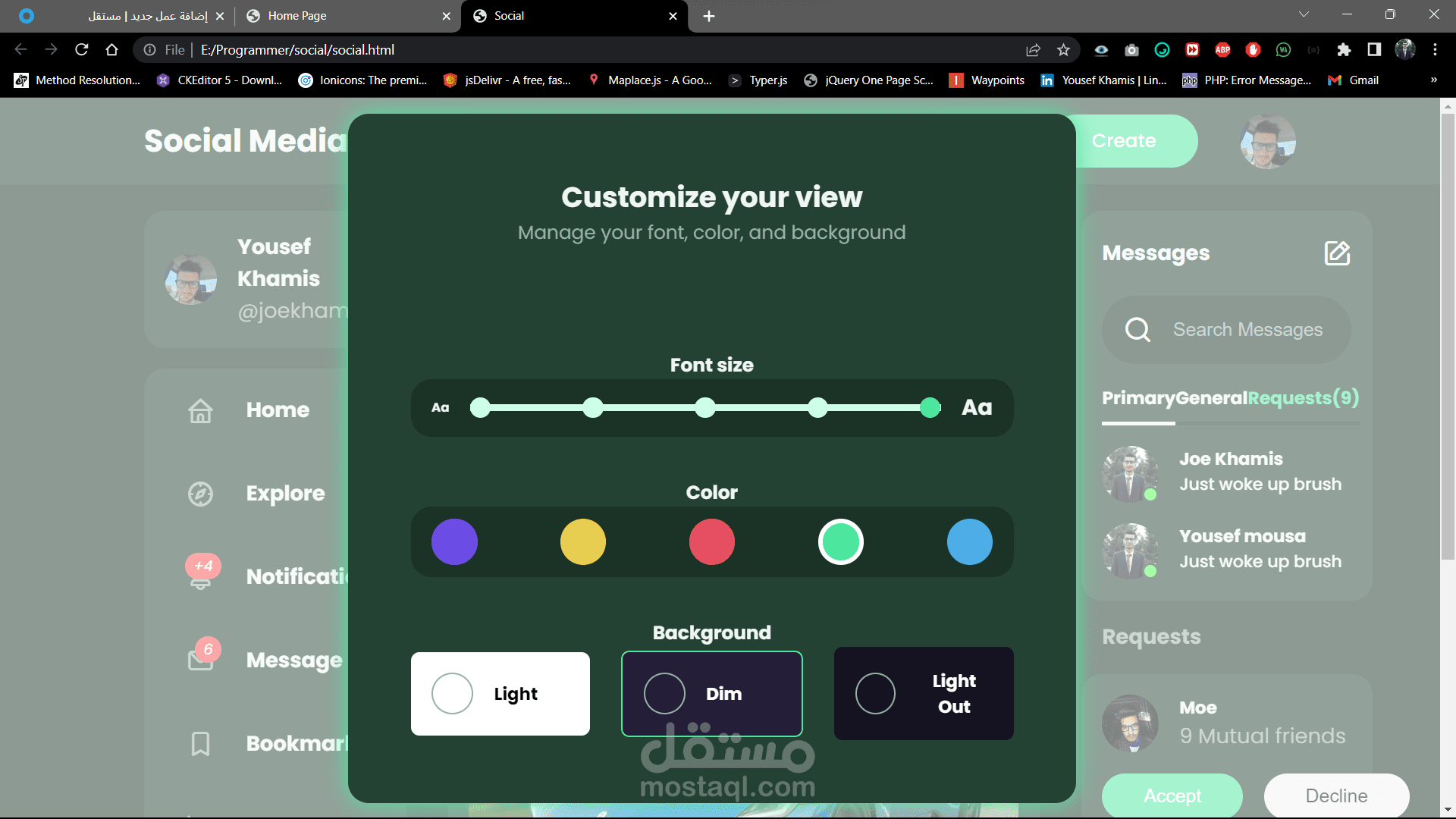Viewport: 1456px width, 819px height.
Task: Open the Requests(9) messages tab
Action: coord(1303,398)
